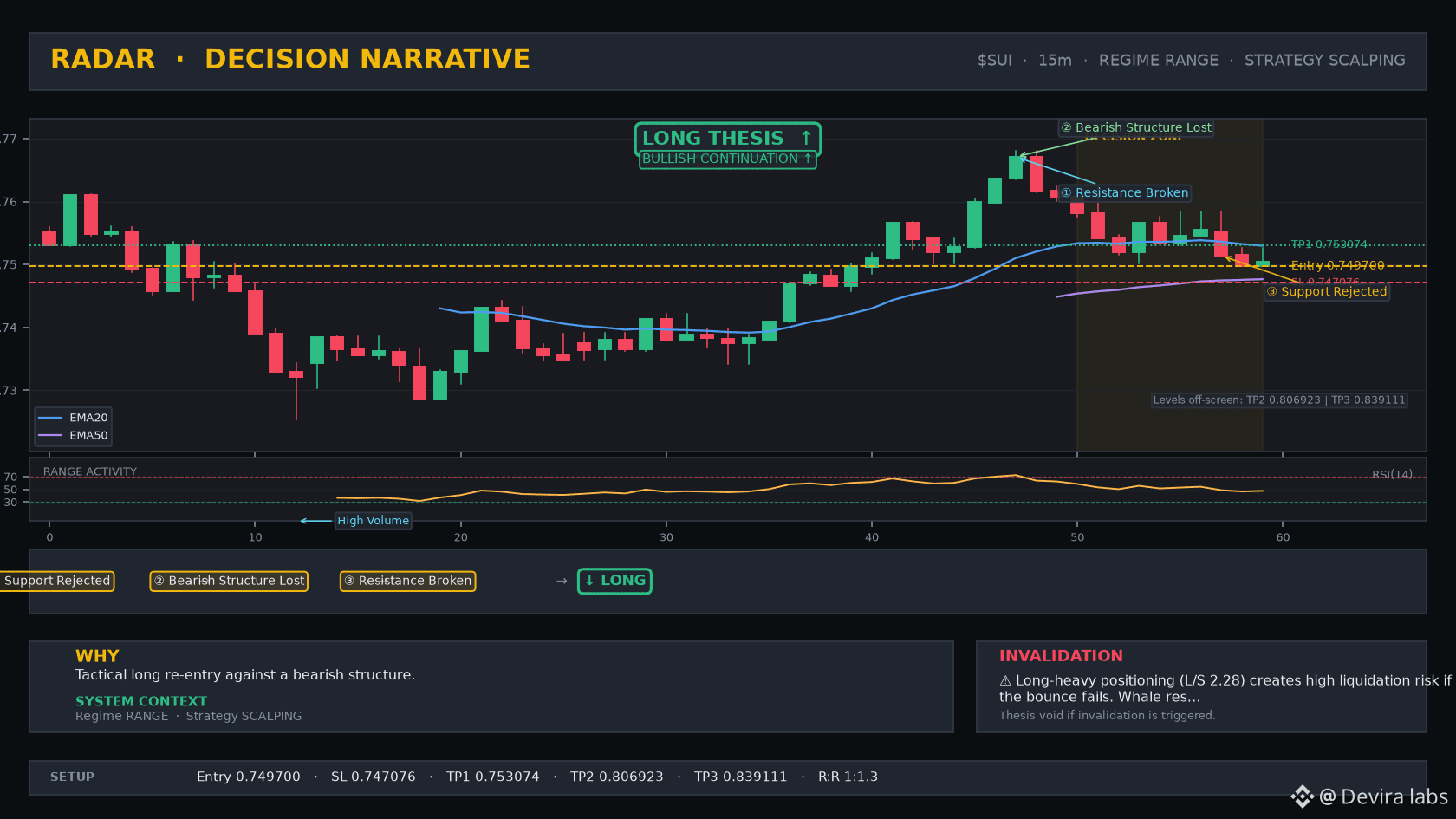This screenshot has width=1456, height=819.
Task: Click the RADAR DECISION NARRATIVE title
Action: pos(289,59)
